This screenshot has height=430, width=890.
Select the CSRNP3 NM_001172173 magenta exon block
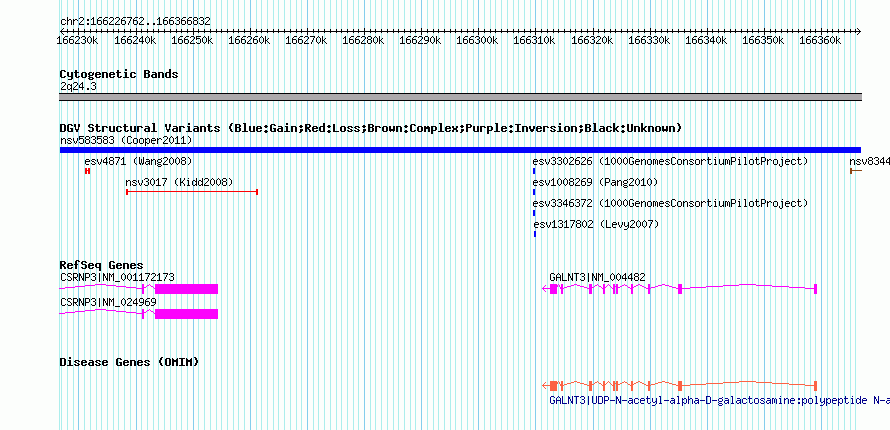pyautogui.click(x=187, y=289)
